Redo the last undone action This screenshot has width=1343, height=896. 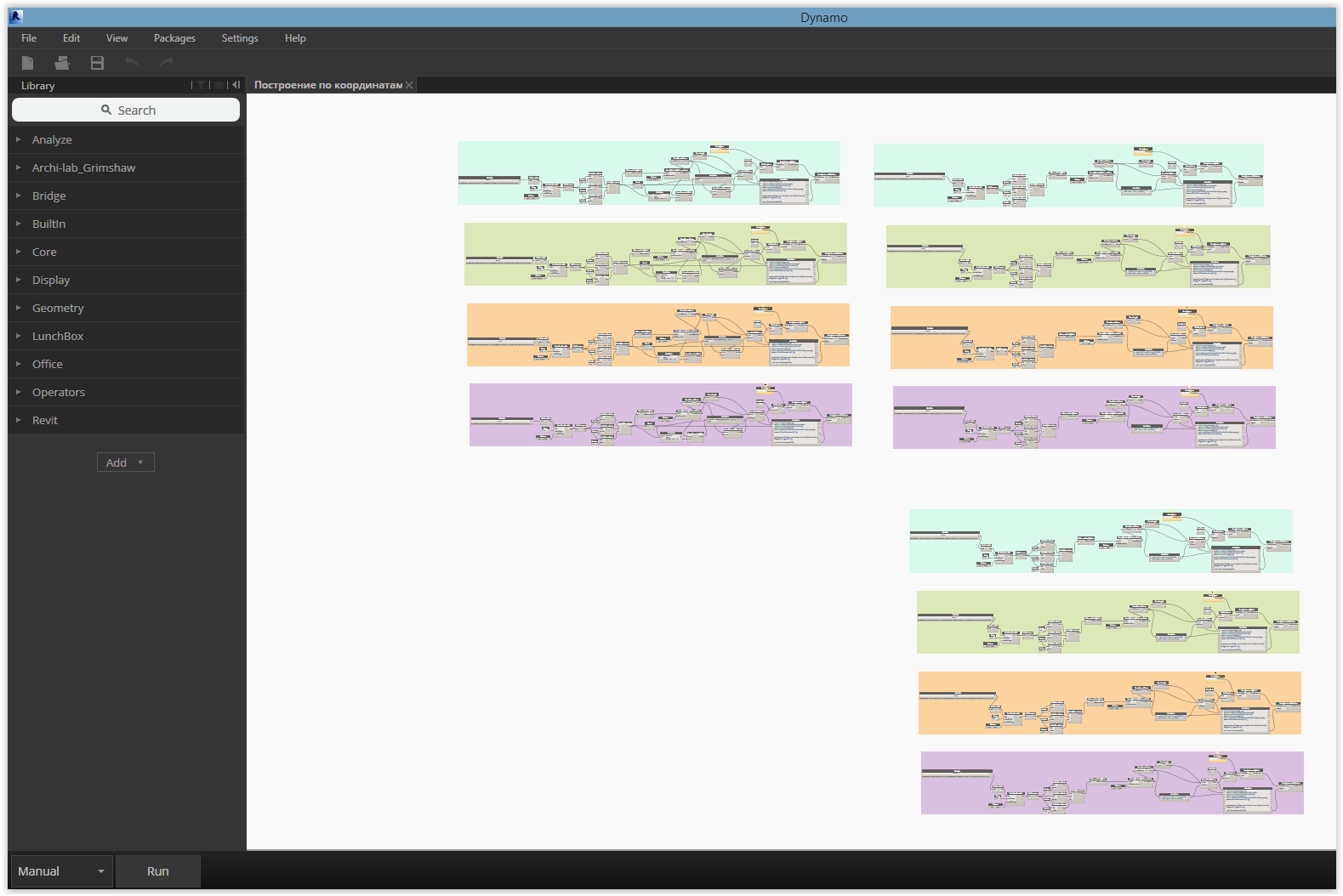[x=167, y=63]
